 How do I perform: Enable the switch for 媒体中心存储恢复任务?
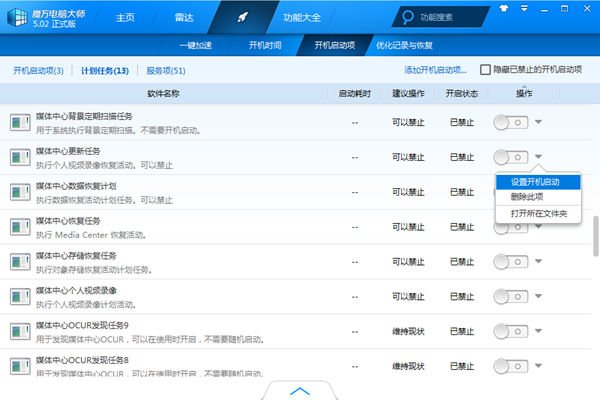[x=510, y=261]
